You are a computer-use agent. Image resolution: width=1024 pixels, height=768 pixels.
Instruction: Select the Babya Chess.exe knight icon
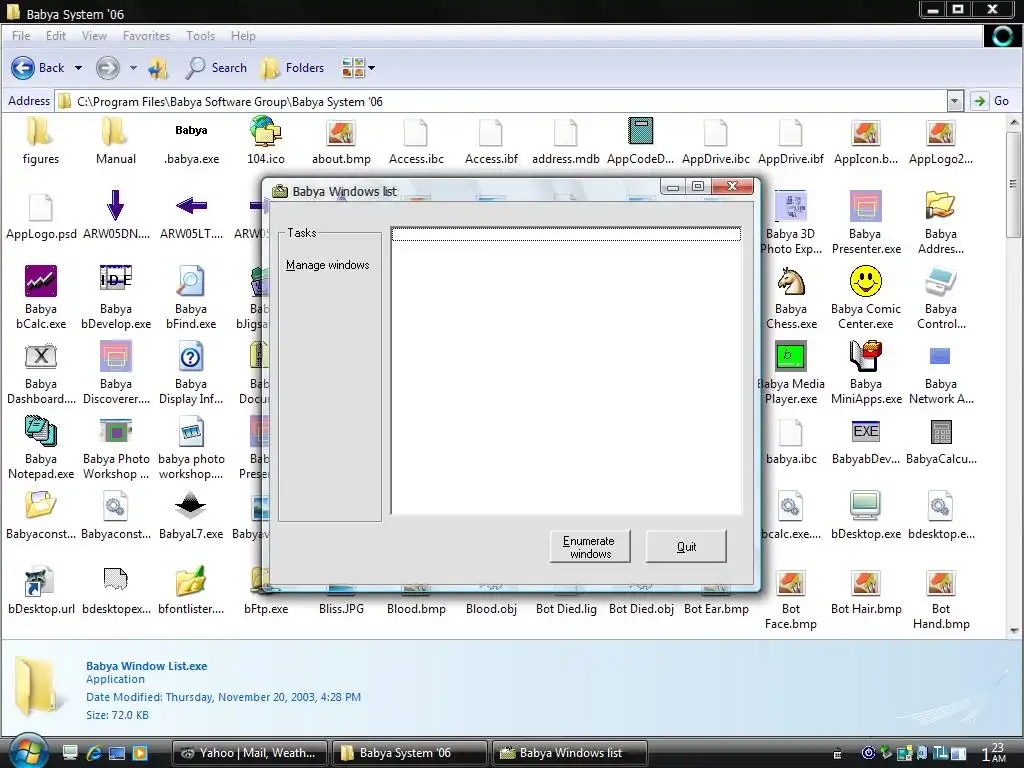(791, 281)
